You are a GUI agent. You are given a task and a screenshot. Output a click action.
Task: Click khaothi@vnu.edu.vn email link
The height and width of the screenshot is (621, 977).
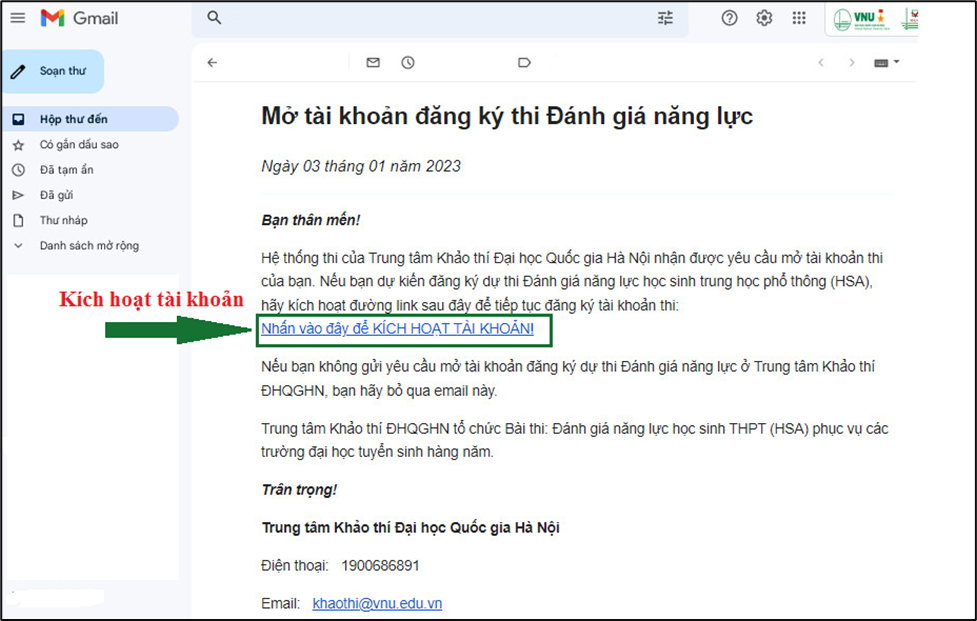click(377, 603)
